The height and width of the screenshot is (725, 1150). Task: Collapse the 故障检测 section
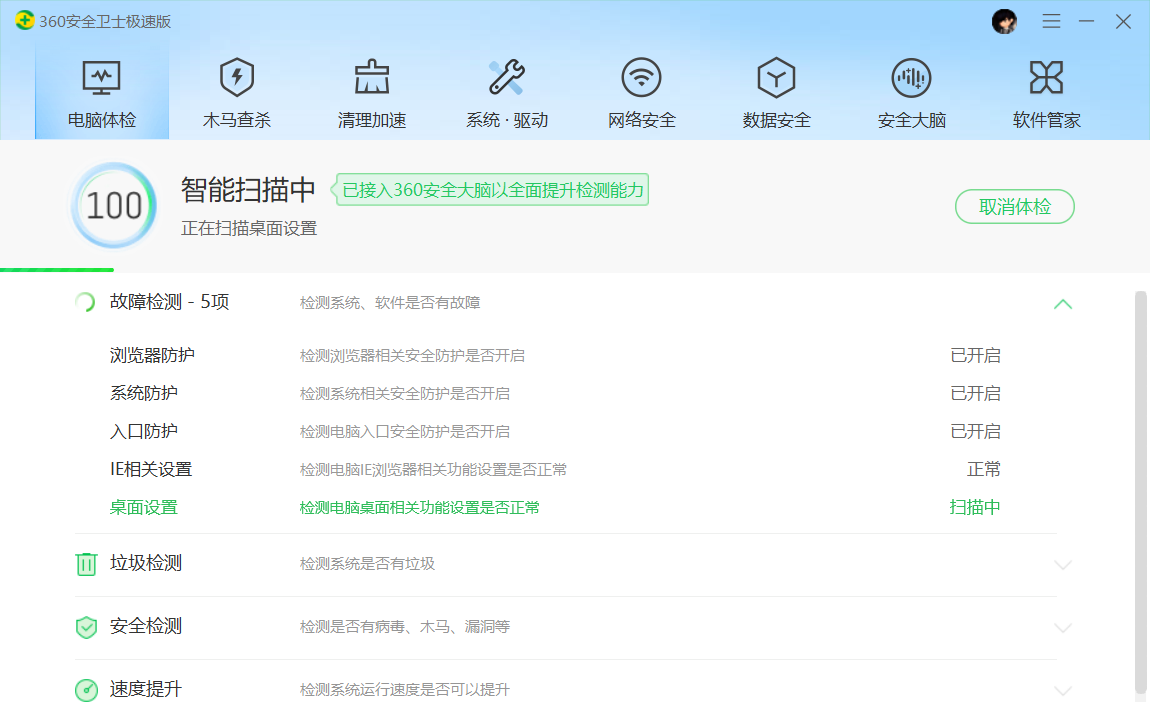coord(1063,303)
